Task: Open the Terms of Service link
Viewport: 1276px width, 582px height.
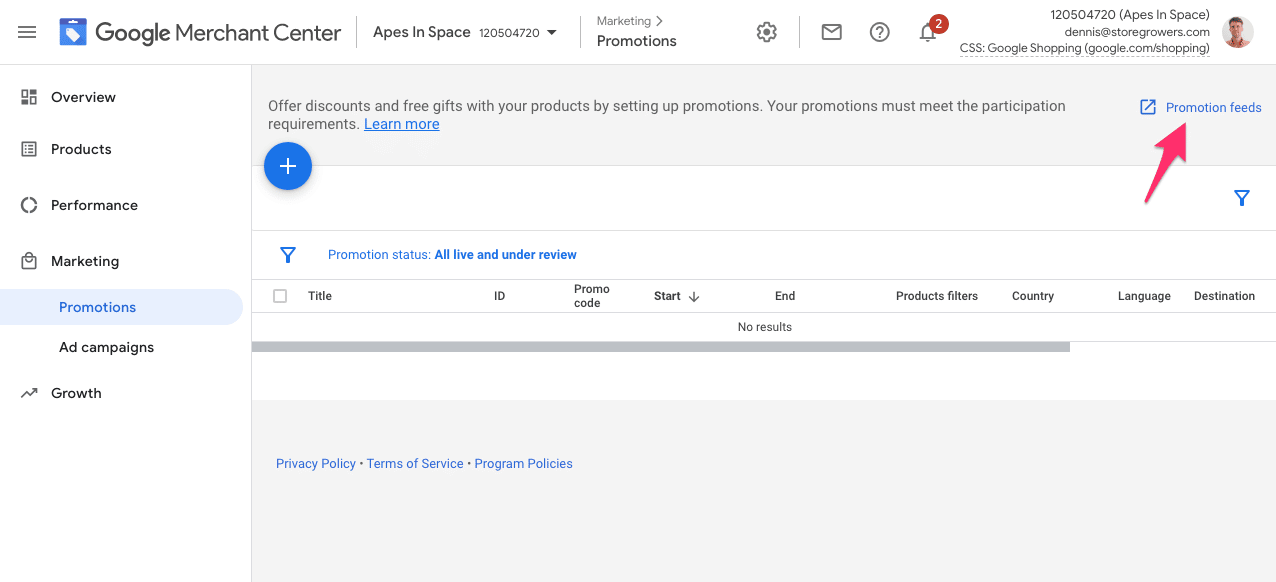Action: pos(415,464)
